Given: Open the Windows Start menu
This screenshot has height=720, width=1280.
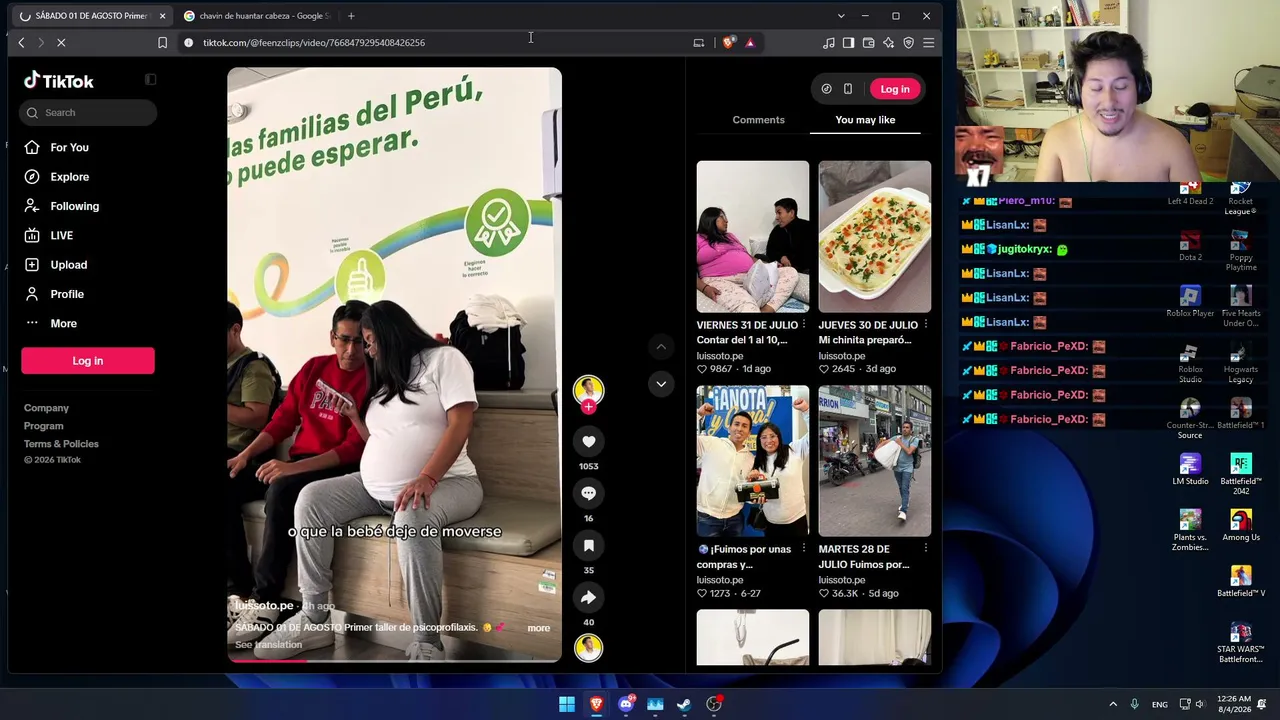Looking at the screenshot, I should pos(567,704).
